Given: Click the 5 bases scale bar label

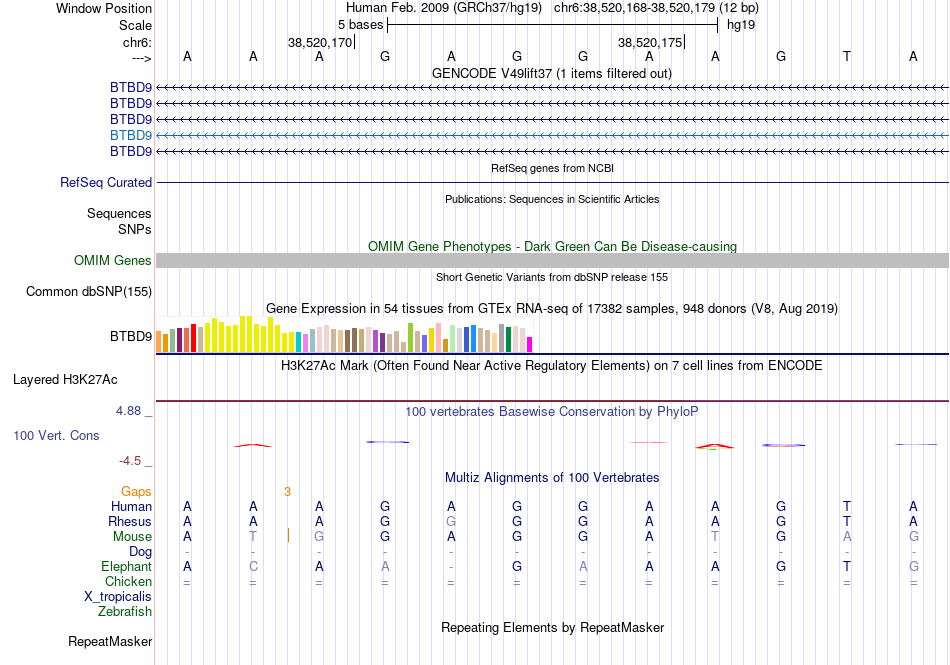Looking at the screenshot, I should [360, 25].
